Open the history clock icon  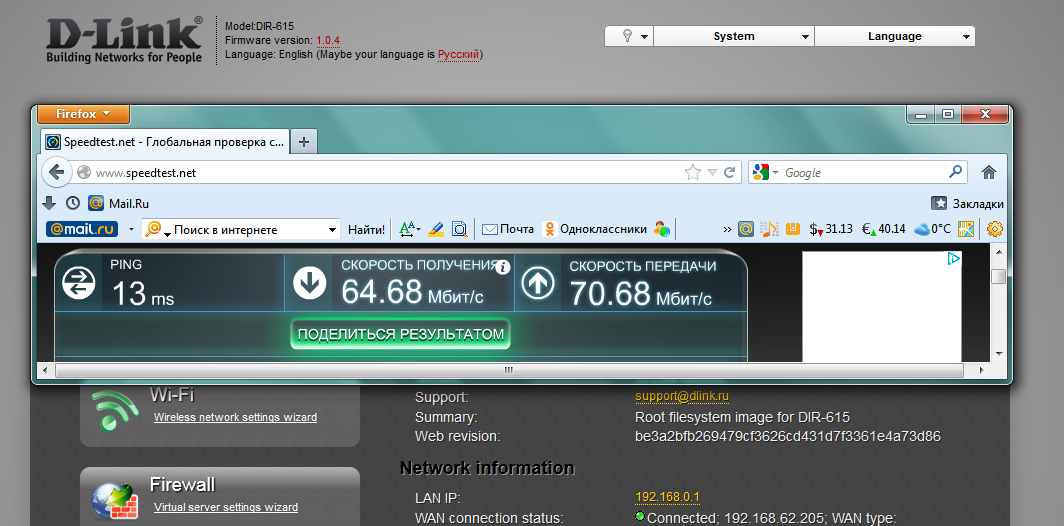tap(72, 203)
